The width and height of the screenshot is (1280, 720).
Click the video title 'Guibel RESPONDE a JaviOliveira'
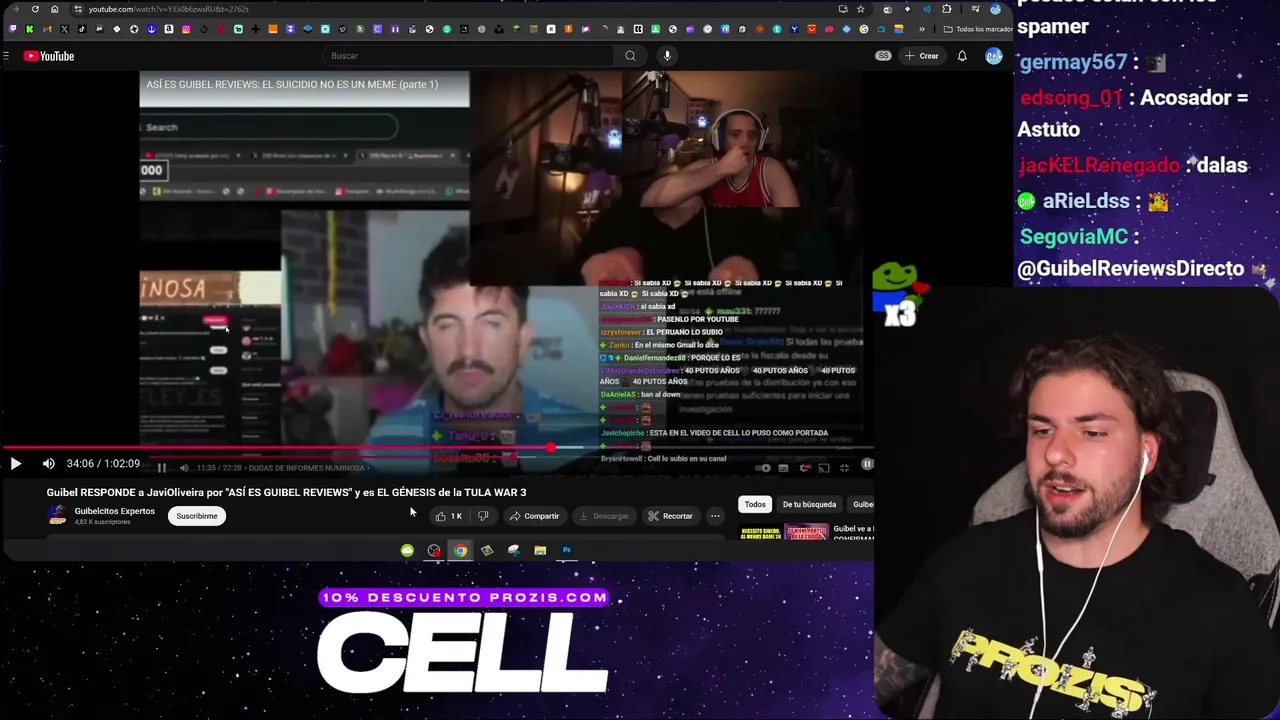(286, 492)
